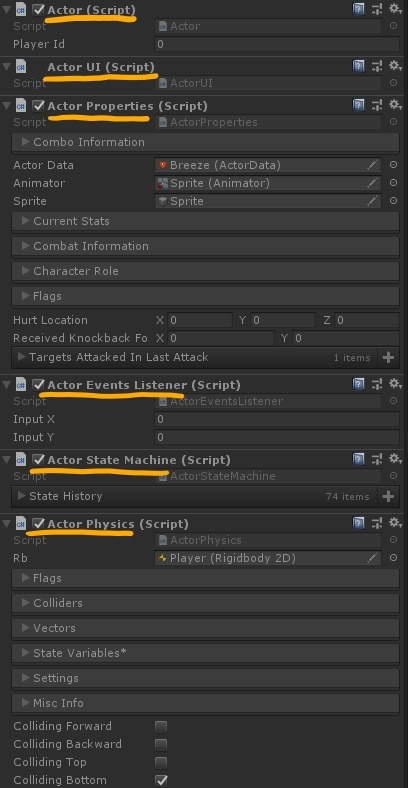Click edit pencil icon beside Sprite (Animator)
Viewport: 408px width, 788px height.
[372, 183]
